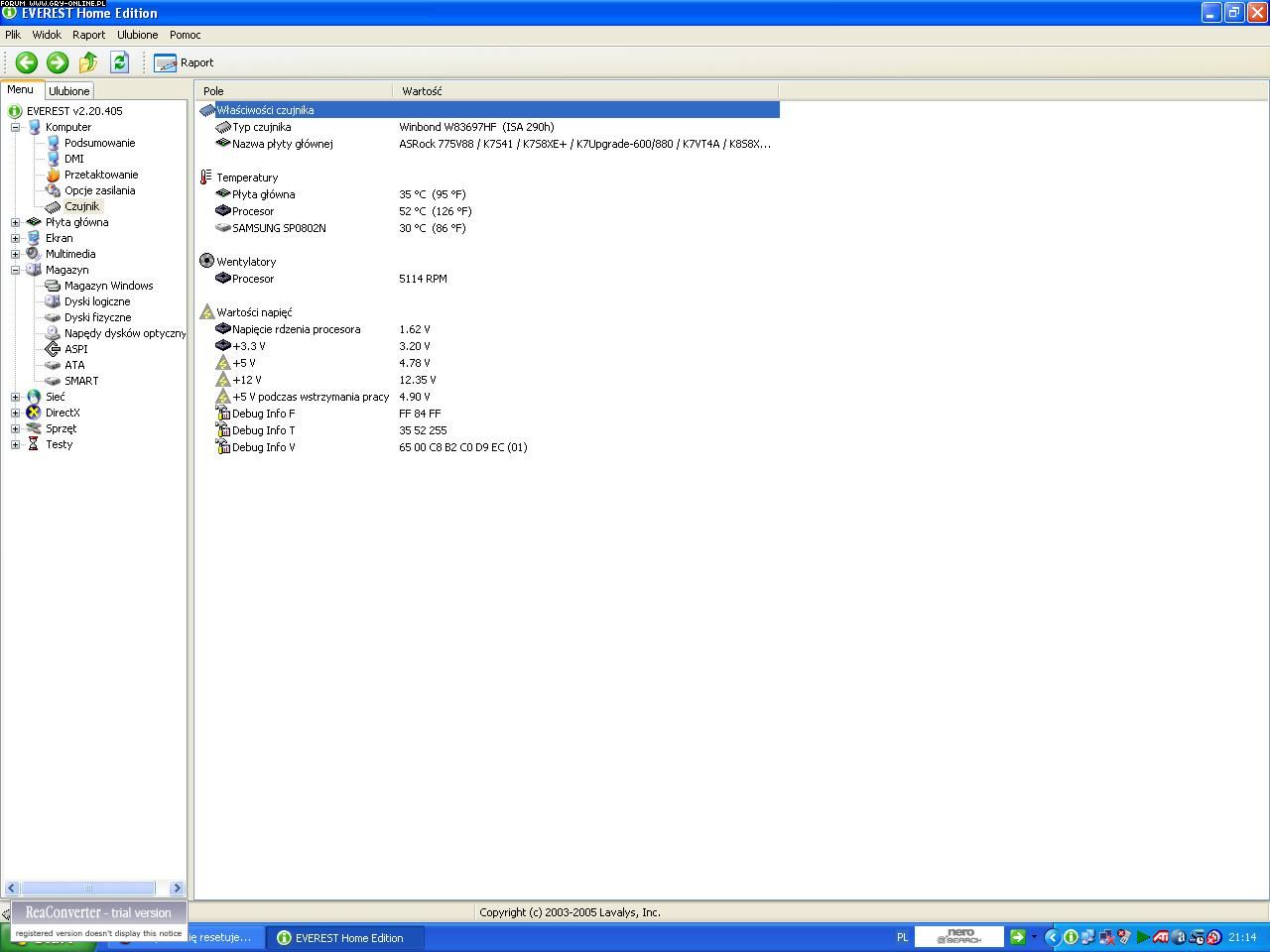Open Dyski logiczne tree item

coord(97,301)
